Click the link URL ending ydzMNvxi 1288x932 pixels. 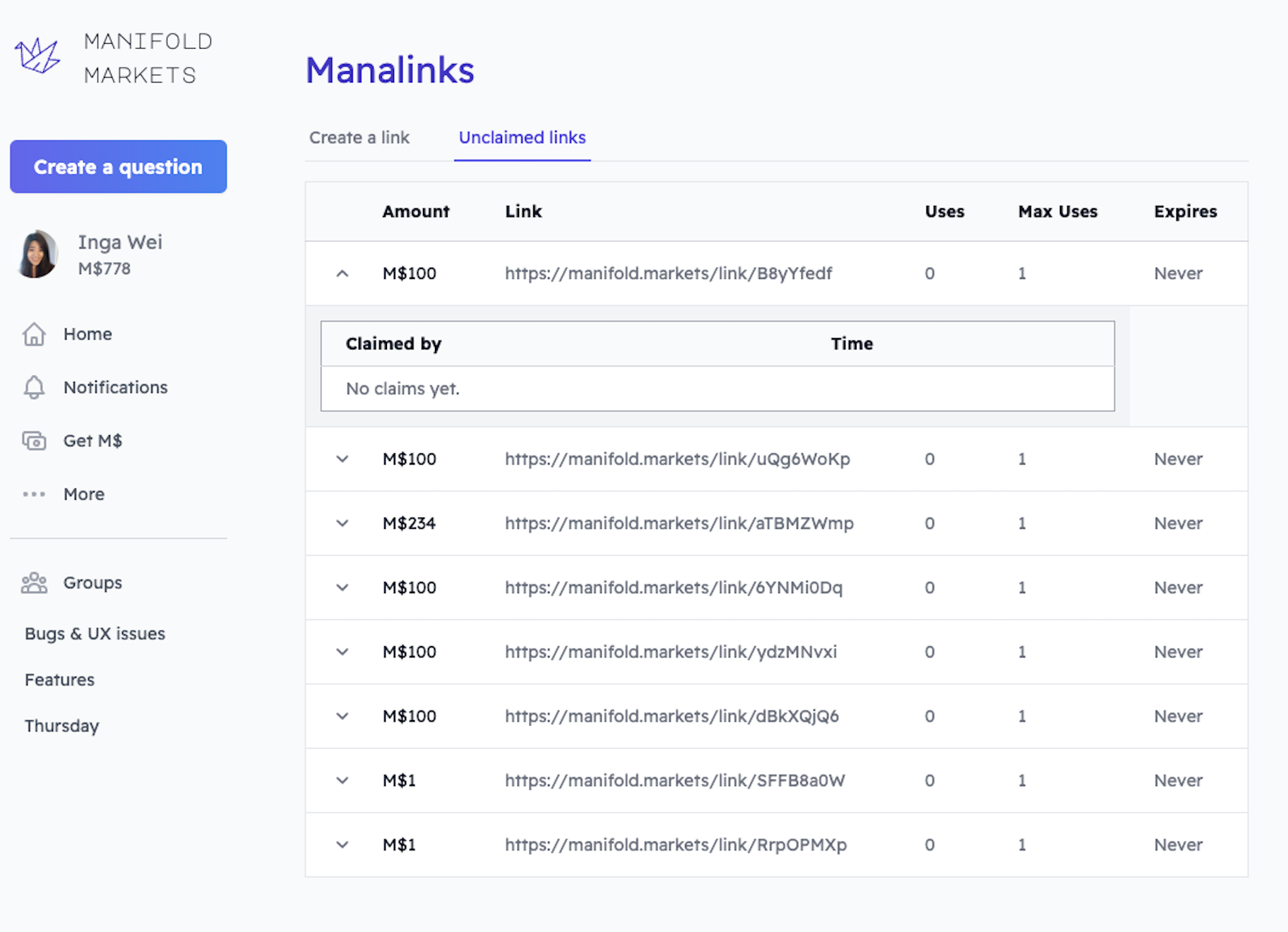coord(671,652)
